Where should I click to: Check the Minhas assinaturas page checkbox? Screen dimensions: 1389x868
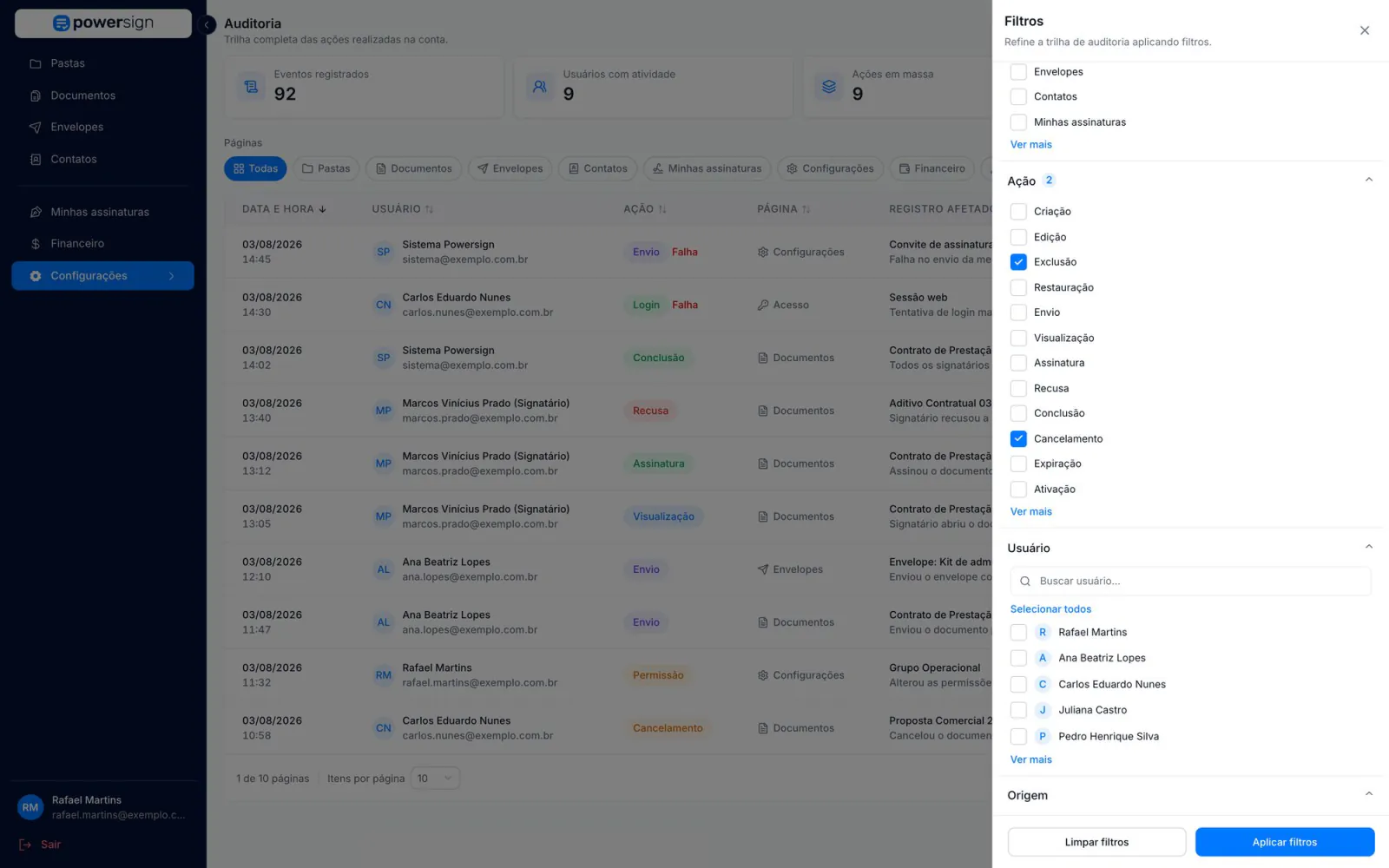1018,122
